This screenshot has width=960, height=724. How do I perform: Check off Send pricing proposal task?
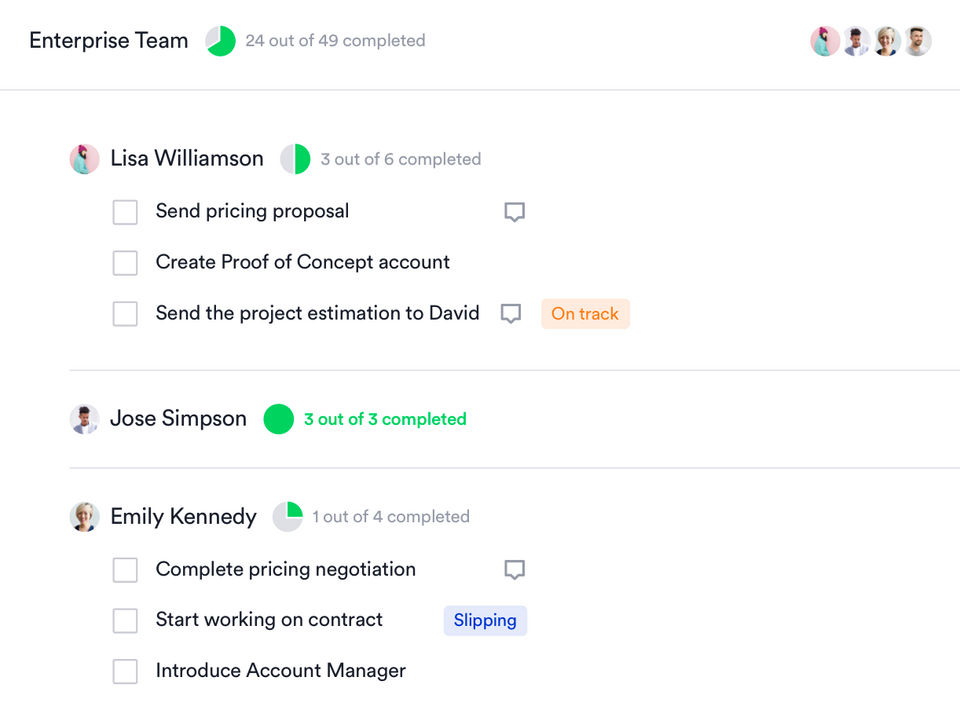(x=125, y=212)
